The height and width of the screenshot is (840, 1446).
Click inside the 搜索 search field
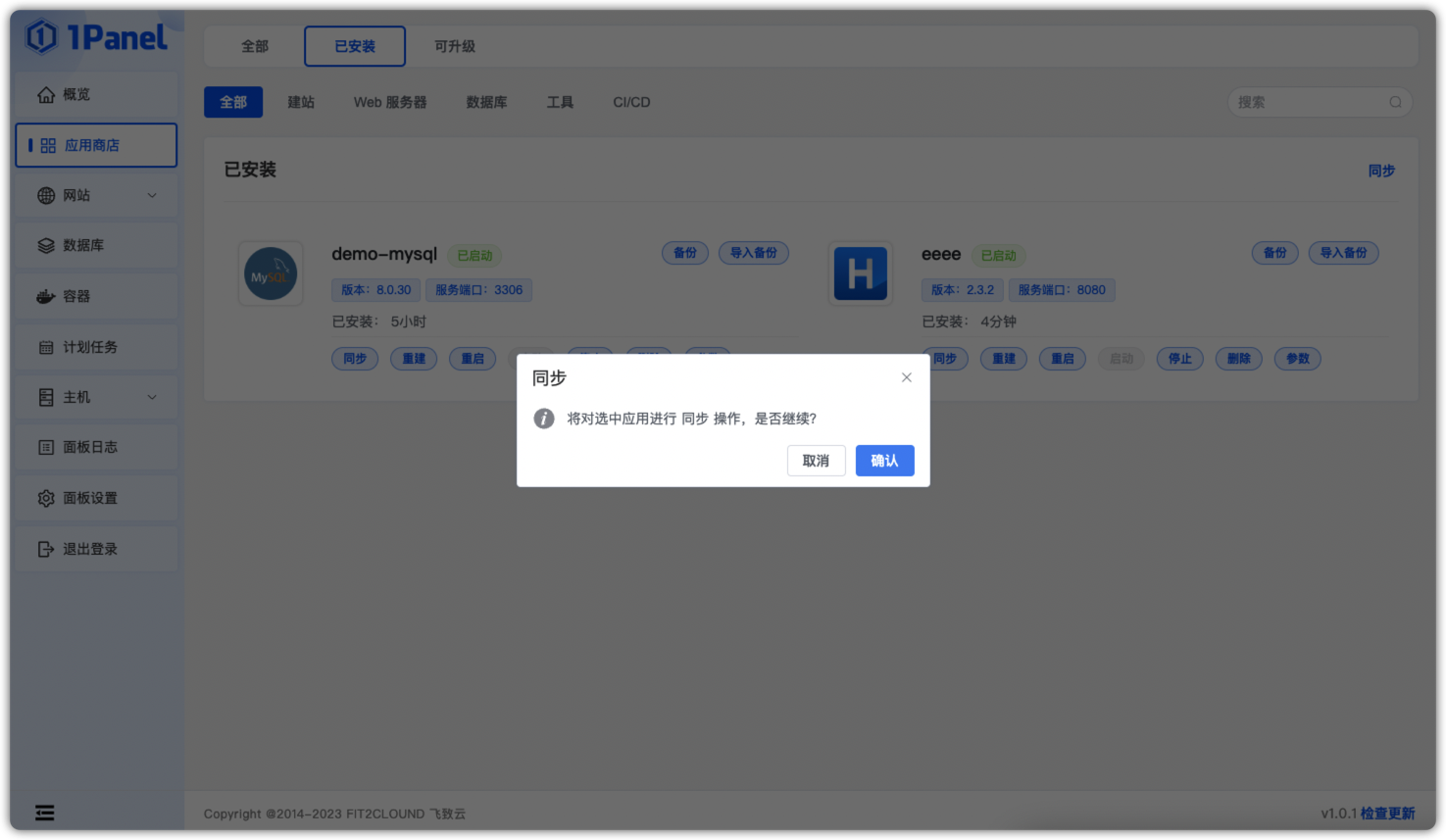pyautogui.click(x=1319, y=102)
